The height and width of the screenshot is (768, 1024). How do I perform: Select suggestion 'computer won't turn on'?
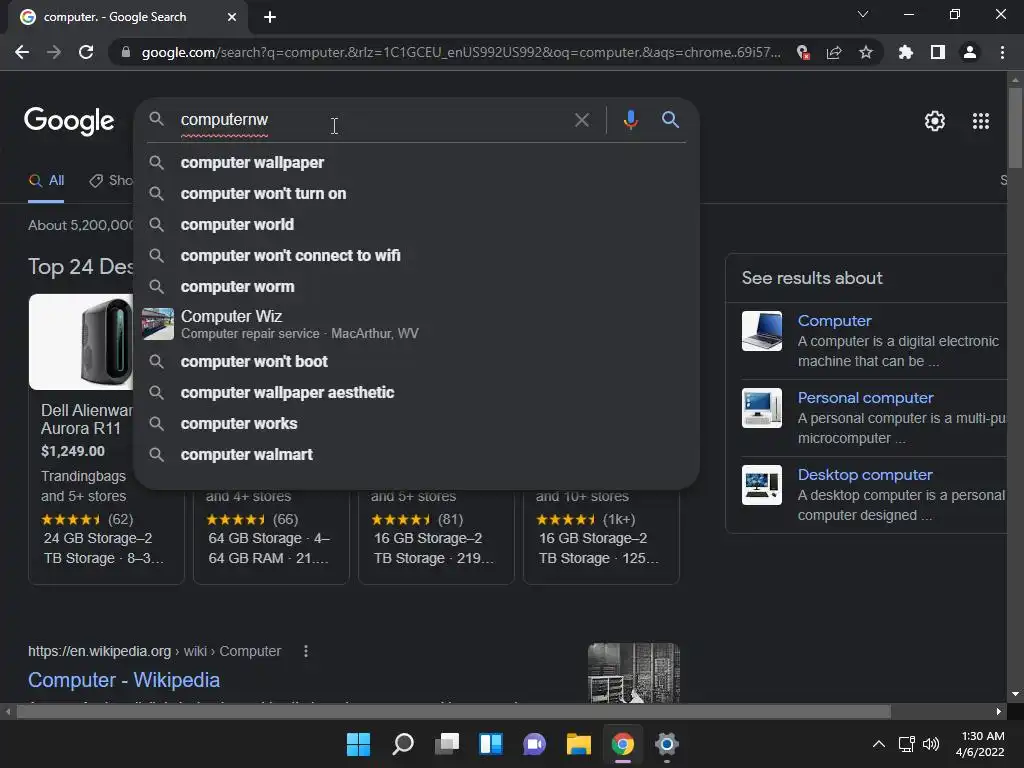tap(416, 194)
